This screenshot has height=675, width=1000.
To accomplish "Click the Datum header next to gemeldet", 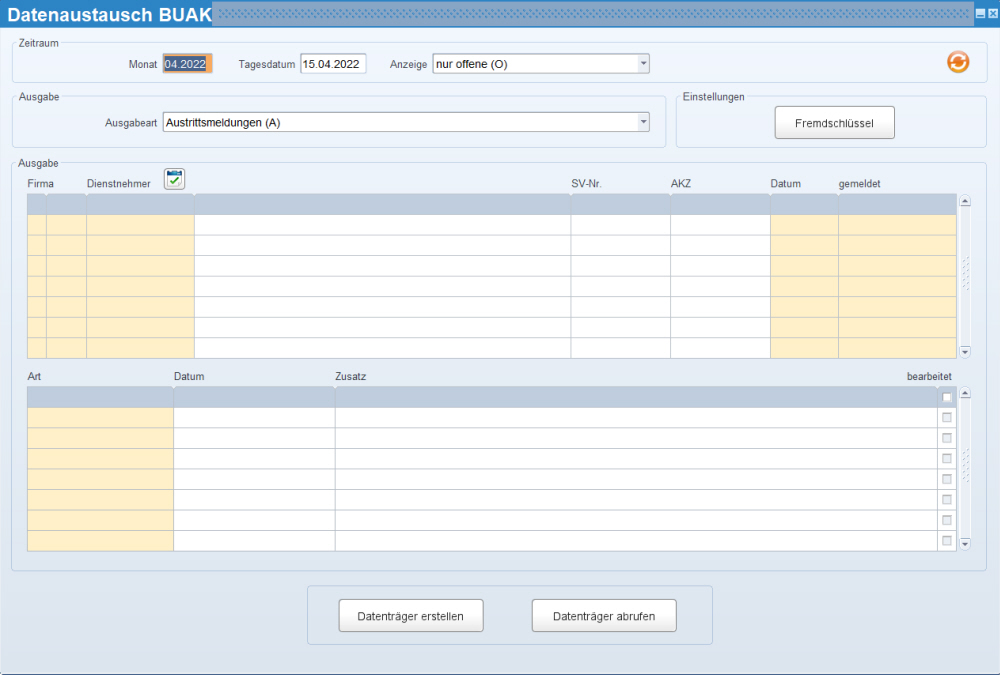I will tap(785, 184).
